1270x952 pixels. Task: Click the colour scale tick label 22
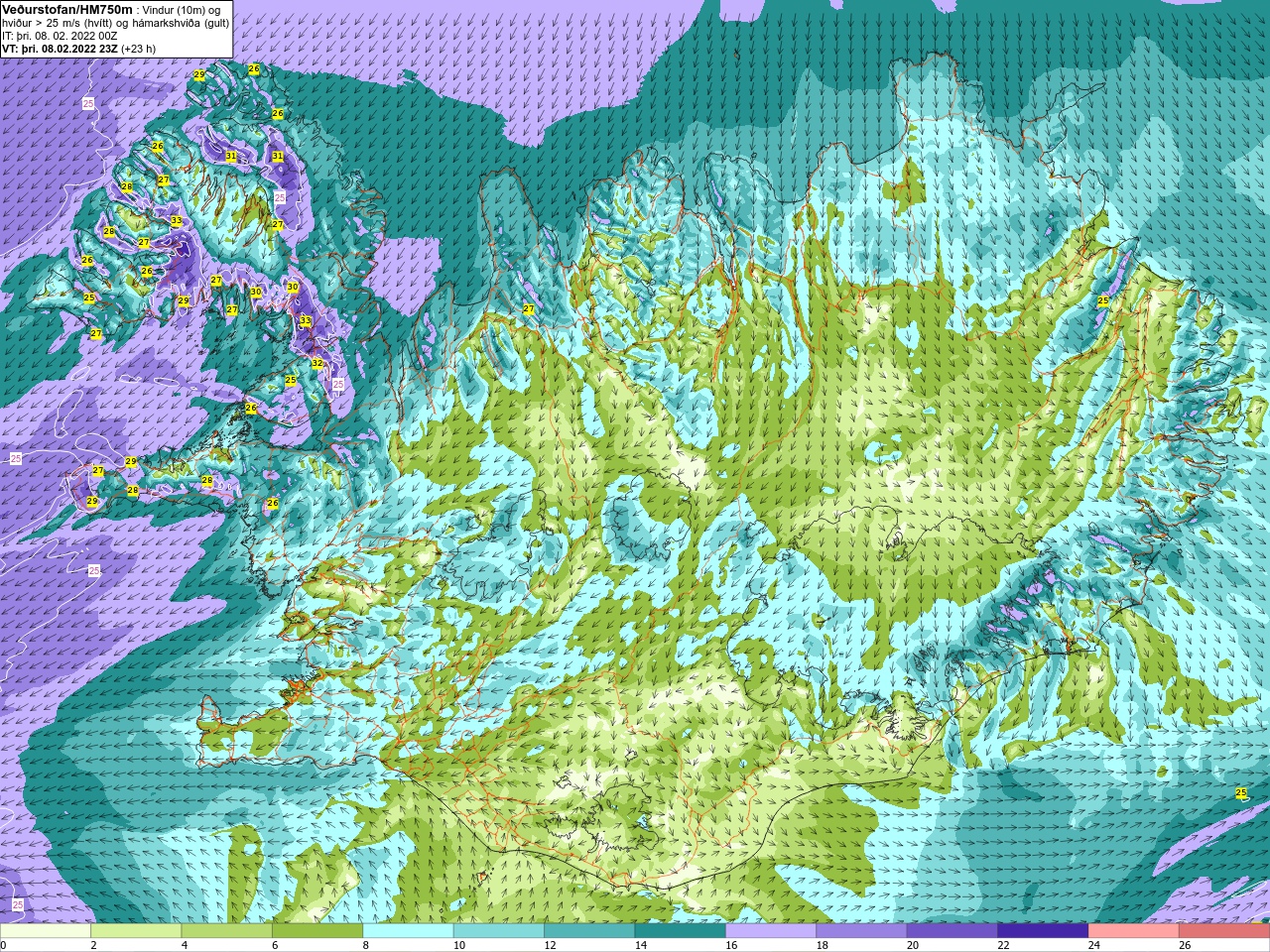[1003, 945]
